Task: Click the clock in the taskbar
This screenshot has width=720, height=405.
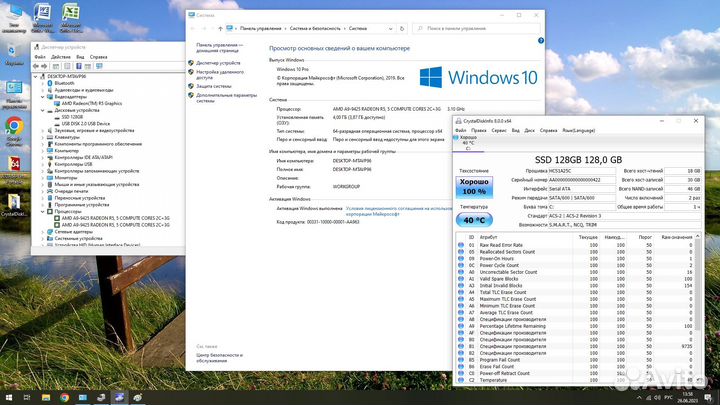Action: coord(687,398)
